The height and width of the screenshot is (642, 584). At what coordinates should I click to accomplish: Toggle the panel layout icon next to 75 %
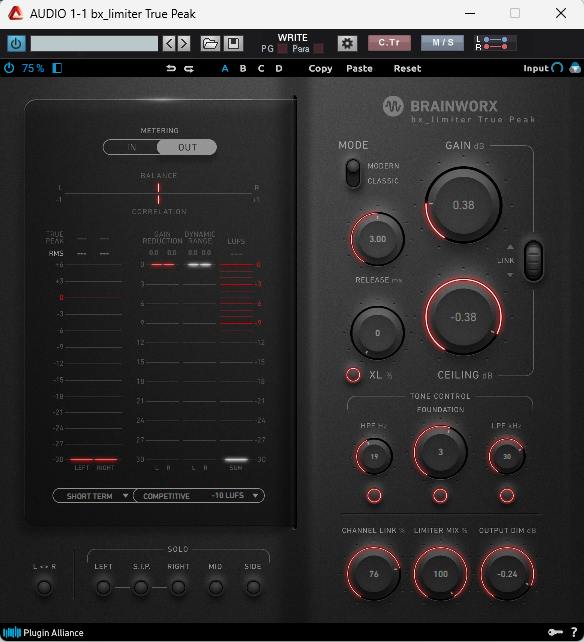[x=57, y=68]
